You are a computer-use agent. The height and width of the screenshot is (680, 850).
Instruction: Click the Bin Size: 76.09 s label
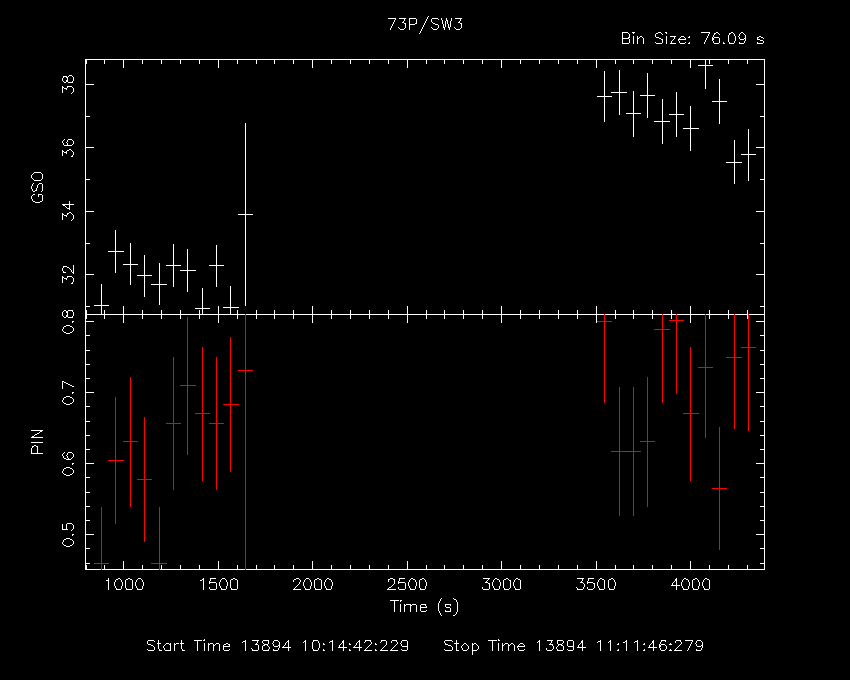(692, 39)
